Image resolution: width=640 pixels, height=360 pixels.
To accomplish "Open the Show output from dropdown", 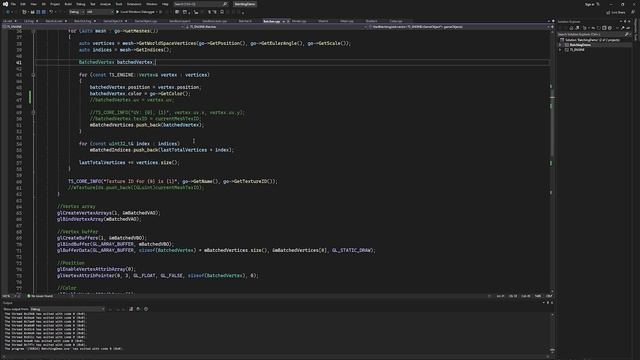I will (x=68, y=309).
